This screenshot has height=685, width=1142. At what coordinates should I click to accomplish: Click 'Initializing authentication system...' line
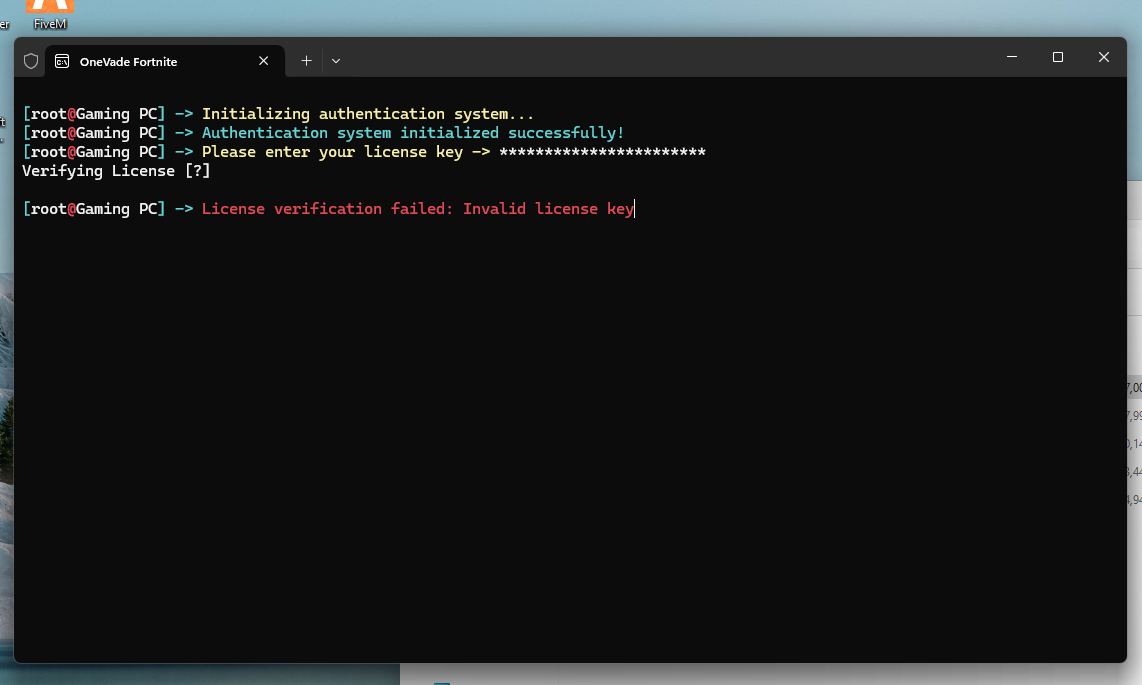point(368,114)
